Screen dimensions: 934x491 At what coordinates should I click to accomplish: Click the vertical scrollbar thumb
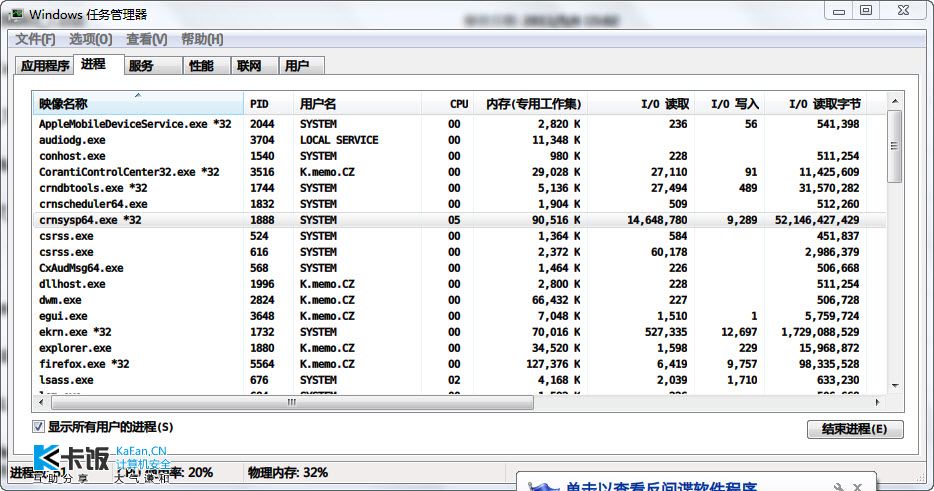pyautogui.click(x=895, y=146)
